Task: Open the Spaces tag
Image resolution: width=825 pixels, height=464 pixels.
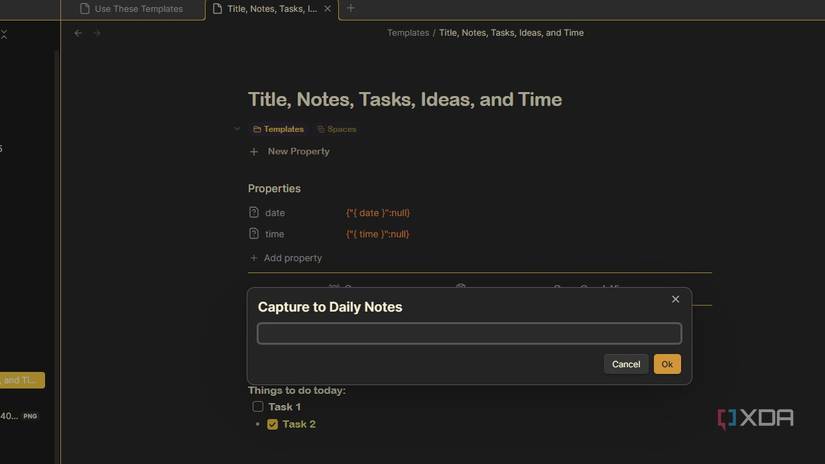Action: point(337,129)
